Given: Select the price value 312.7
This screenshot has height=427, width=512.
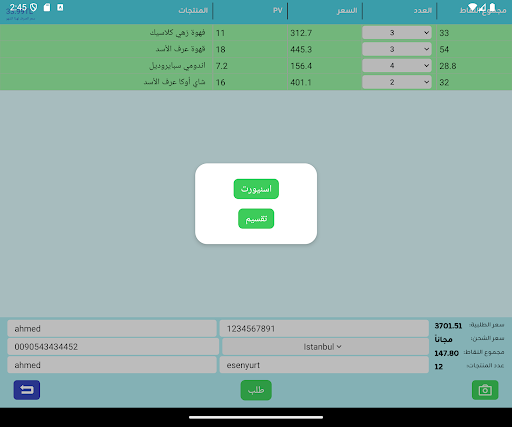Looking at the screenshot, I should tap(301, 33).
